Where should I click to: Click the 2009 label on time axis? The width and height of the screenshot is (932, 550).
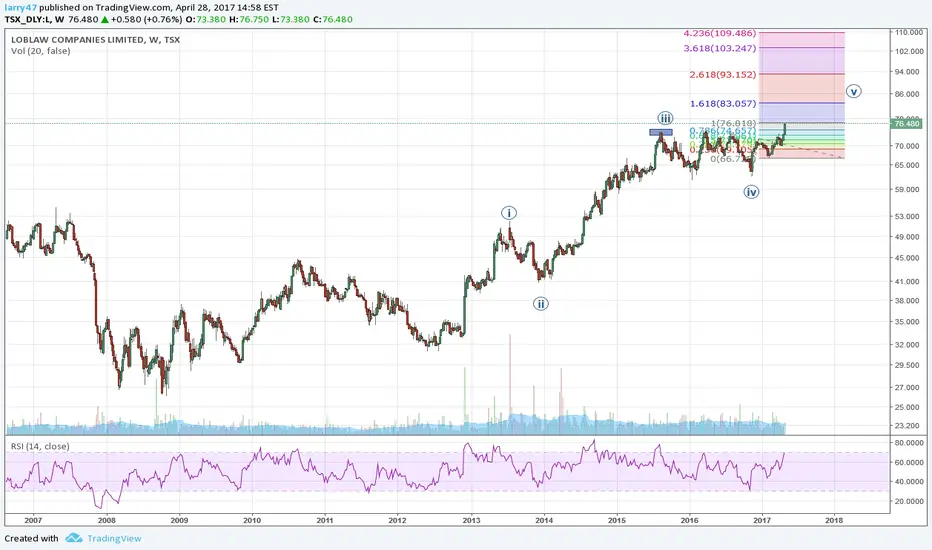click(179, 520)
